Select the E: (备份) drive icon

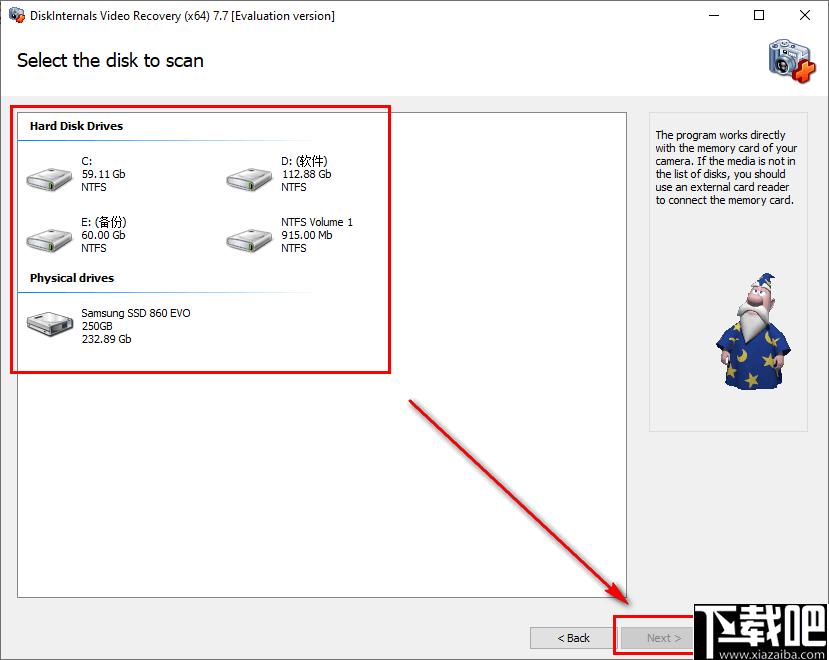click(49, 240)
